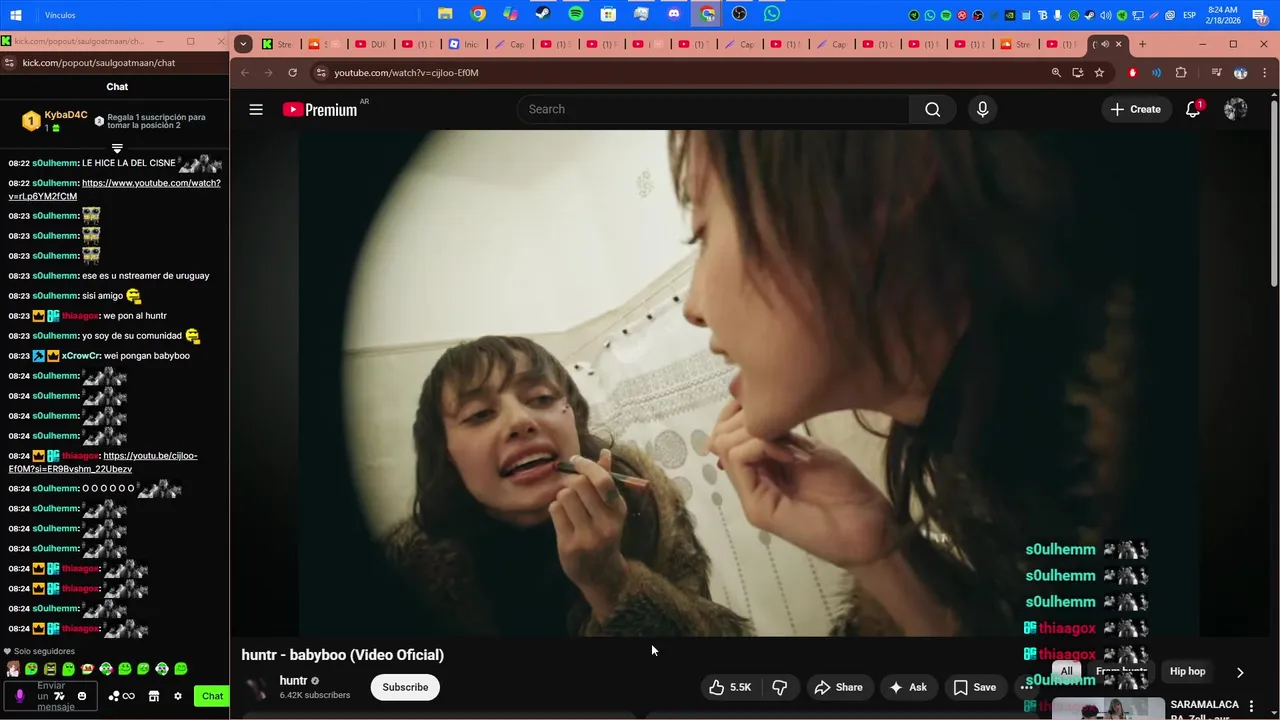Open s0ulhemm's youtube.com/watch link in chat

(x=114, y=190)
